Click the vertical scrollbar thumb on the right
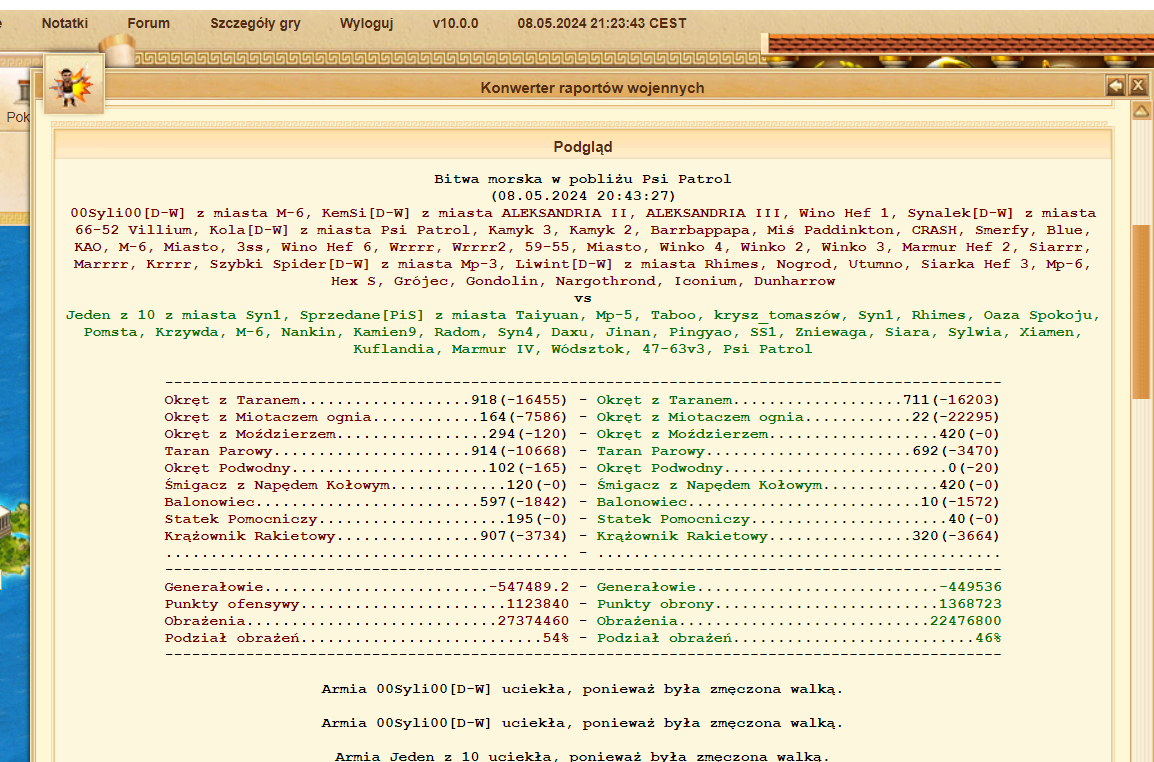 tap(1141, 311)
